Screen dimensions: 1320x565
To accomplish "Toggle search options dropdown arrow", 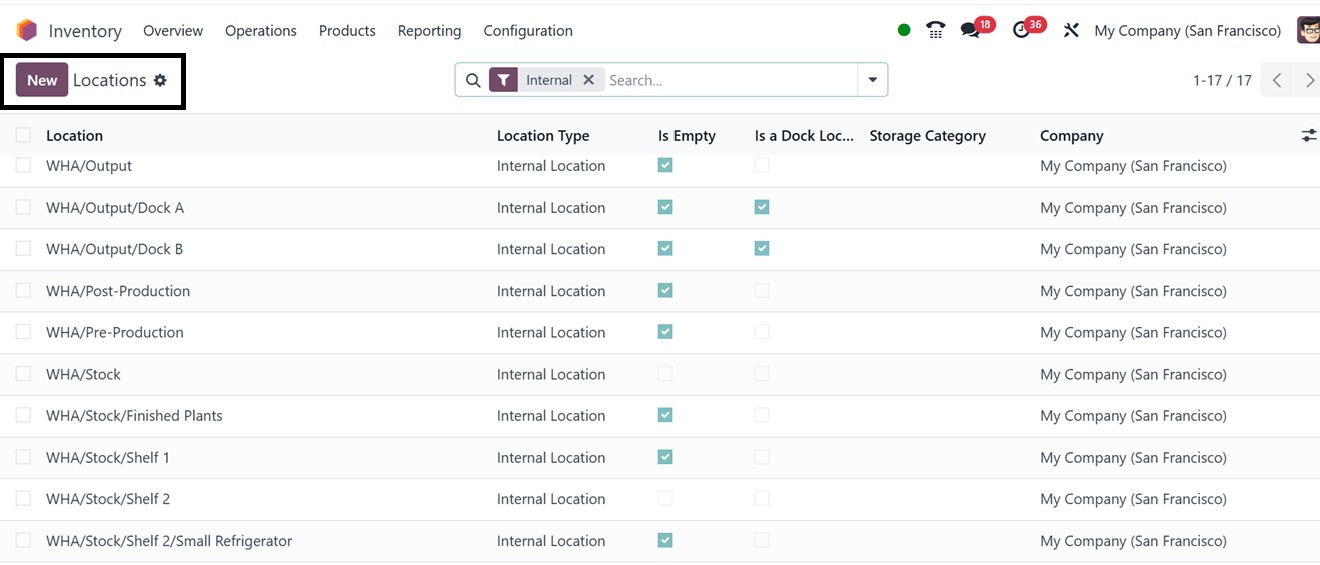I will (872, 80).
